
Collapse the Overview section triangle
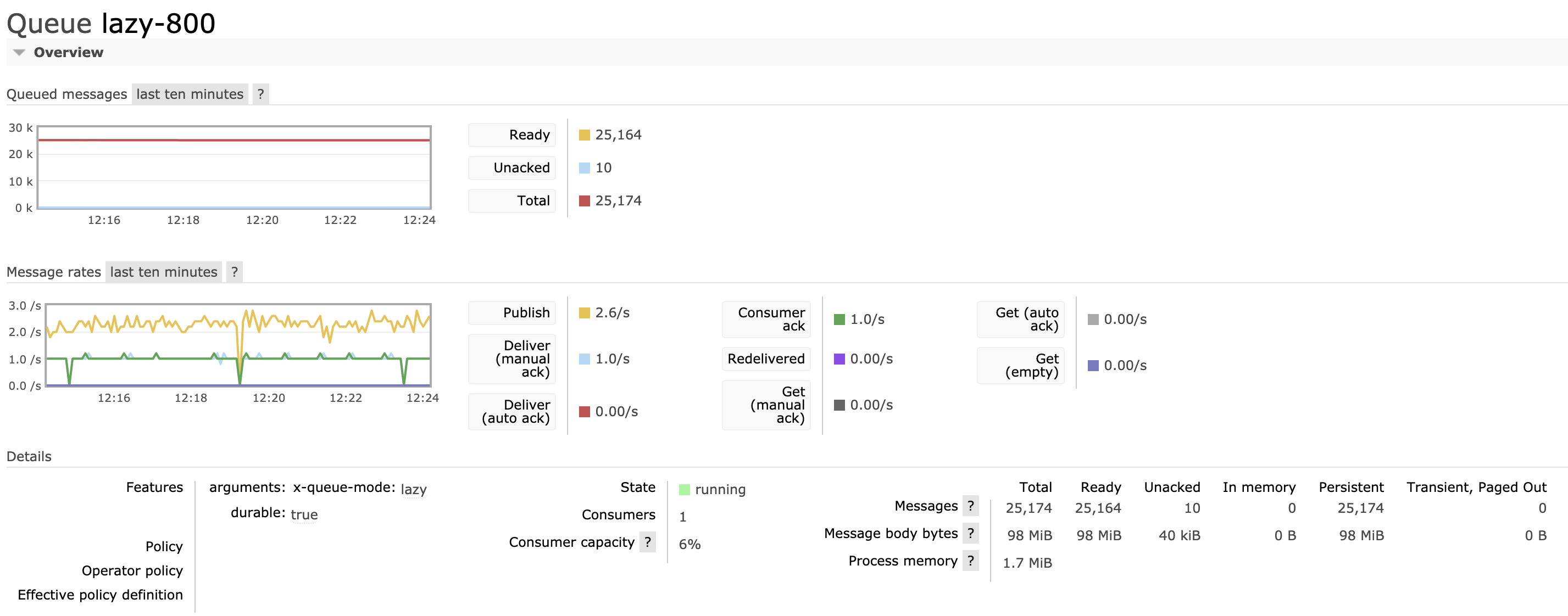coord(19,53)
